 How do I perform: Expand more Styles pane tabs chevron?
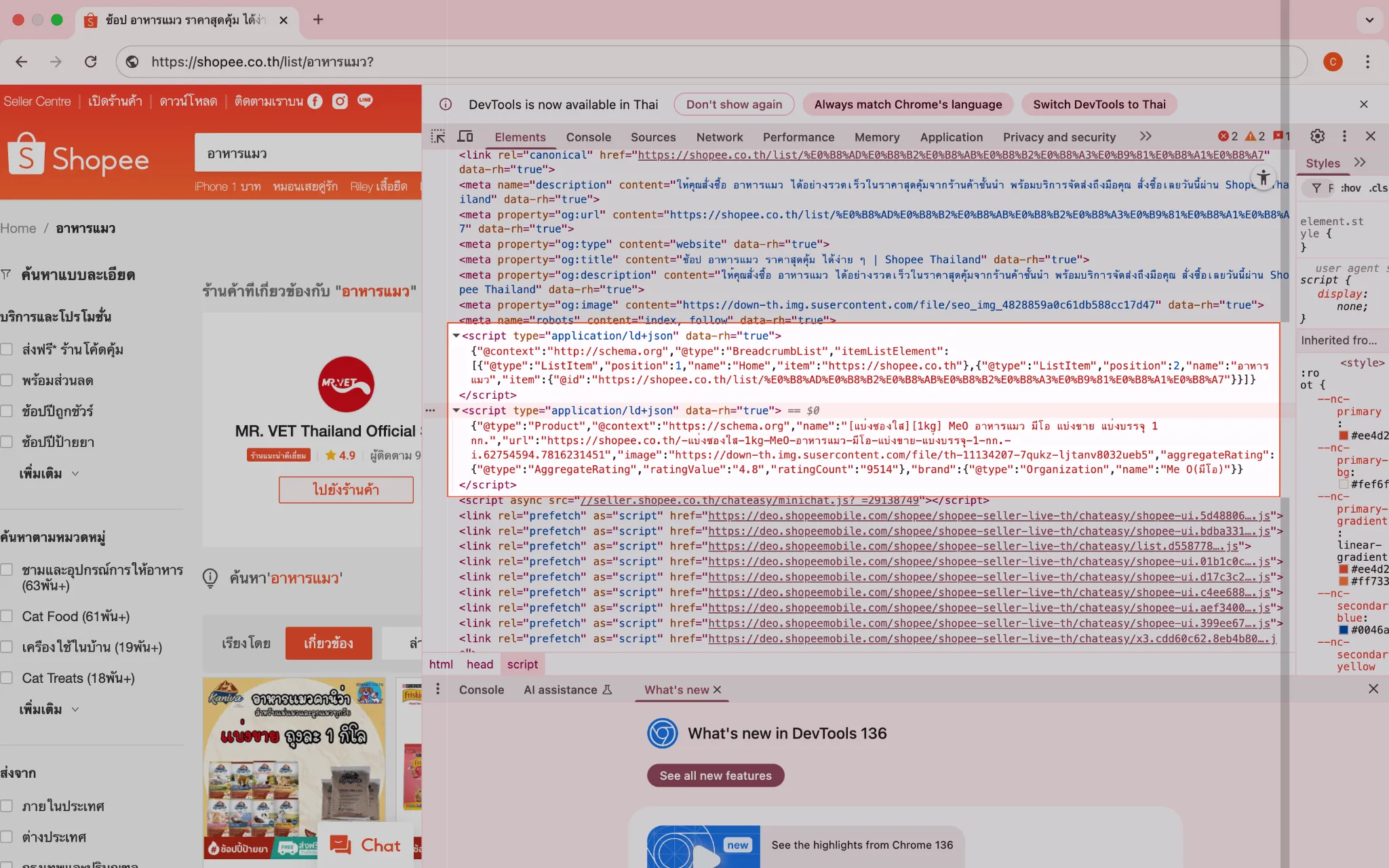point(1359,162)
